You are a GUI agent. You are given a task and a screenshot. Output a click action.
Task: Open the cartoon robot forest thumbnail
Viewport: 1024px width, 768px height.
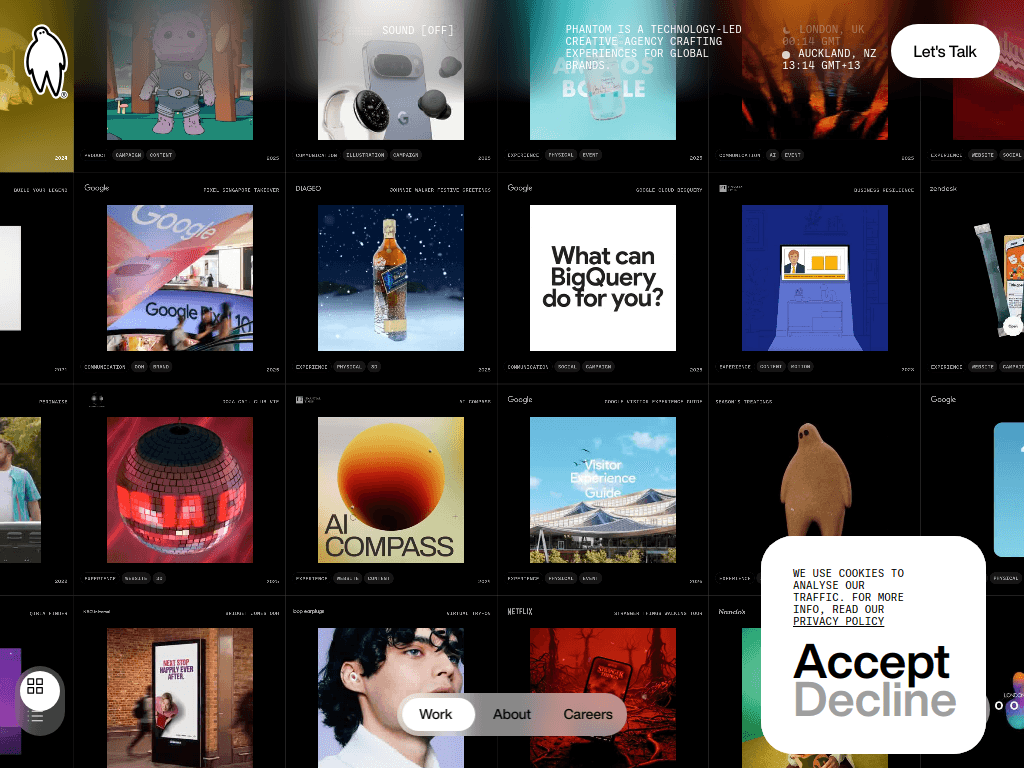pyautogui.click(x=180, y=72)
